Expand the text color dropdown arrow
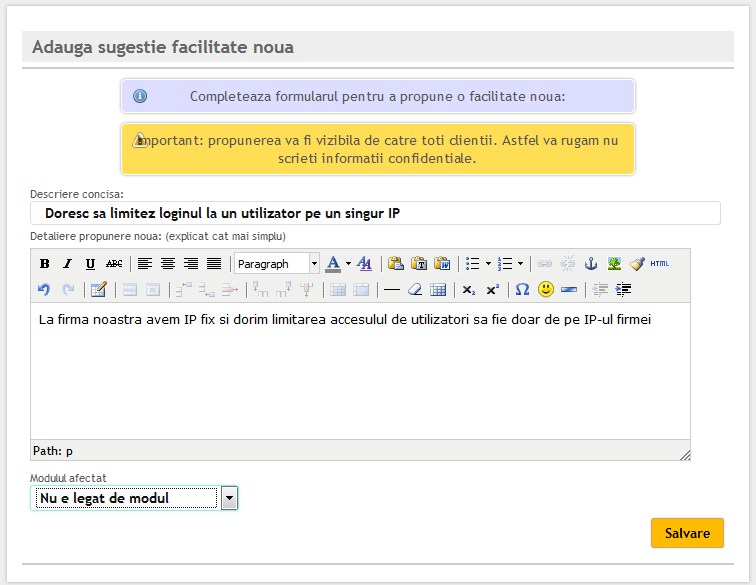The image size is (756, 585). (348, 264)
